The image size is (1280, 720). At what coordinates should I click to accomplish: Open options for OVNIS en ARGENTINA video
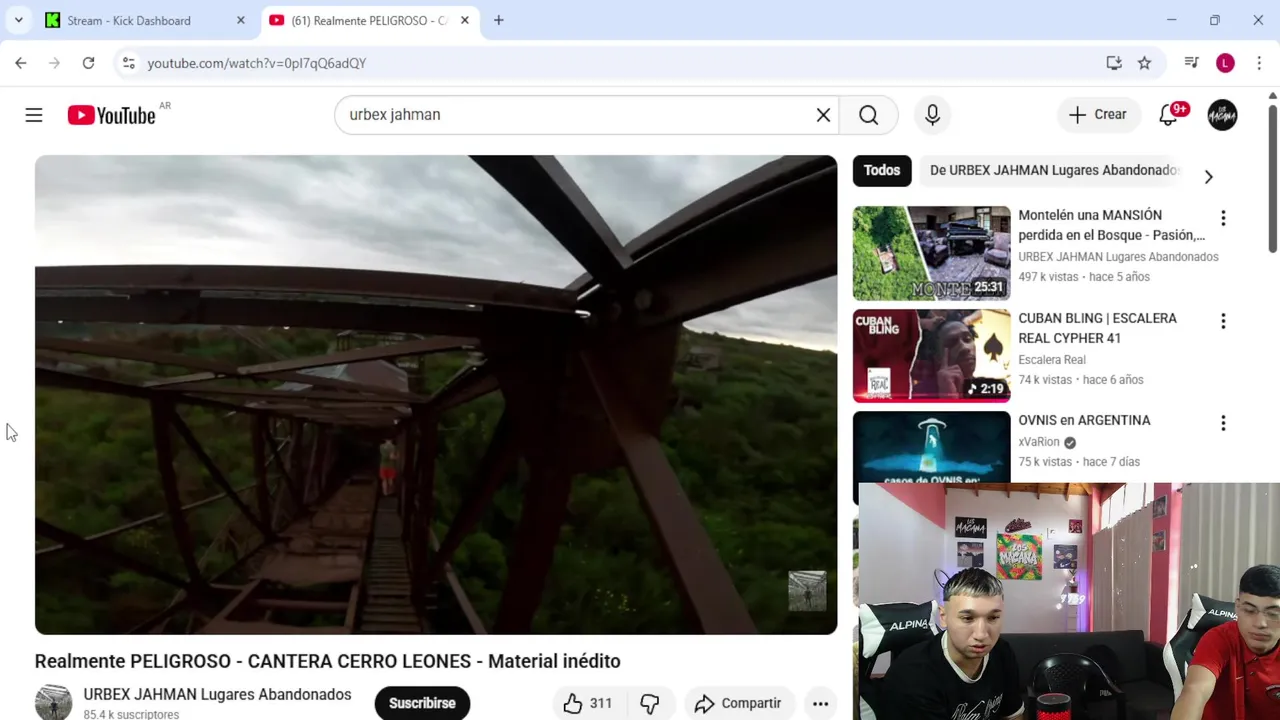pos(1223,423)
